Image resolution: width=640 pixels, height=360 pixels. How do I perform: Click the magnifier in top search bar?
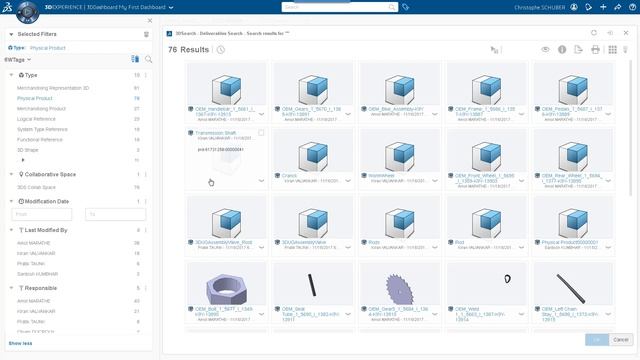point(392,7)
